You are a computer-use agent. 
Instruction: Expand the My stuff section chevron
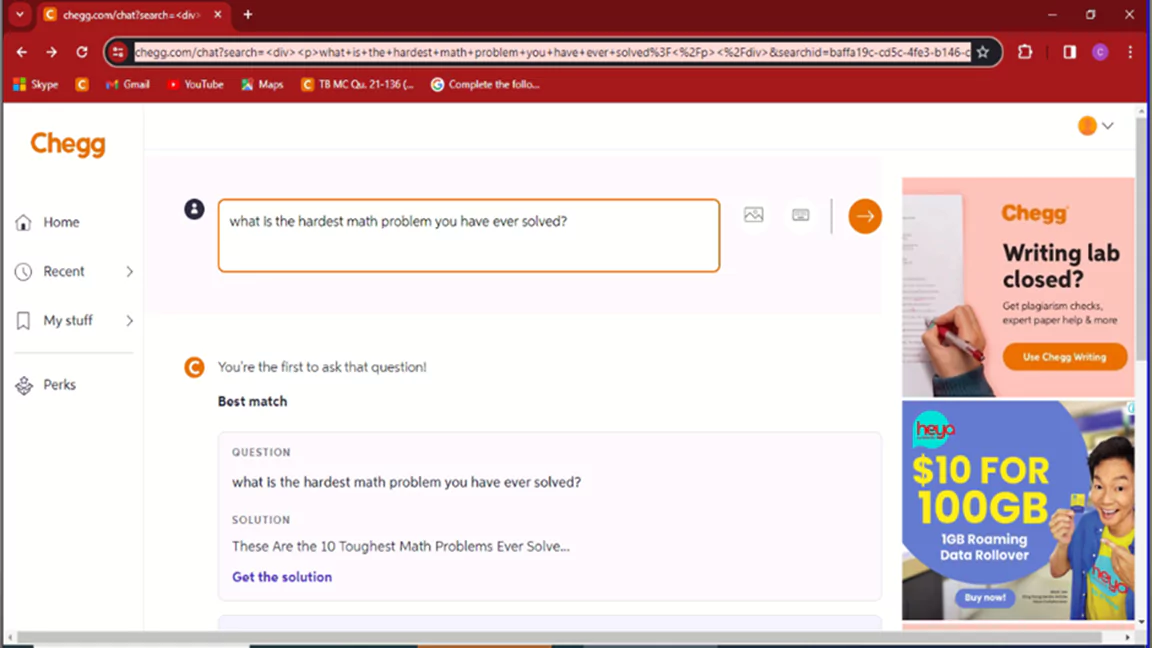(x=128, y=320)
